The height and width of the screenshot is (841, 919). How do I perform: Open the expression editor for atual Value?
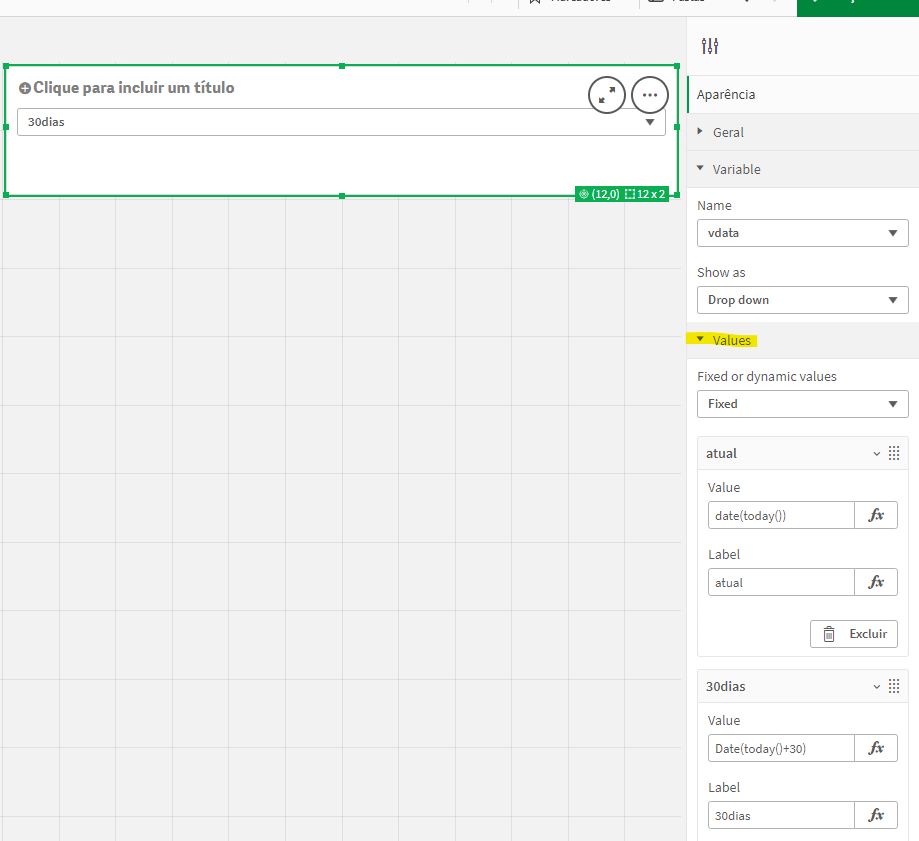click(x=876, y=515)
